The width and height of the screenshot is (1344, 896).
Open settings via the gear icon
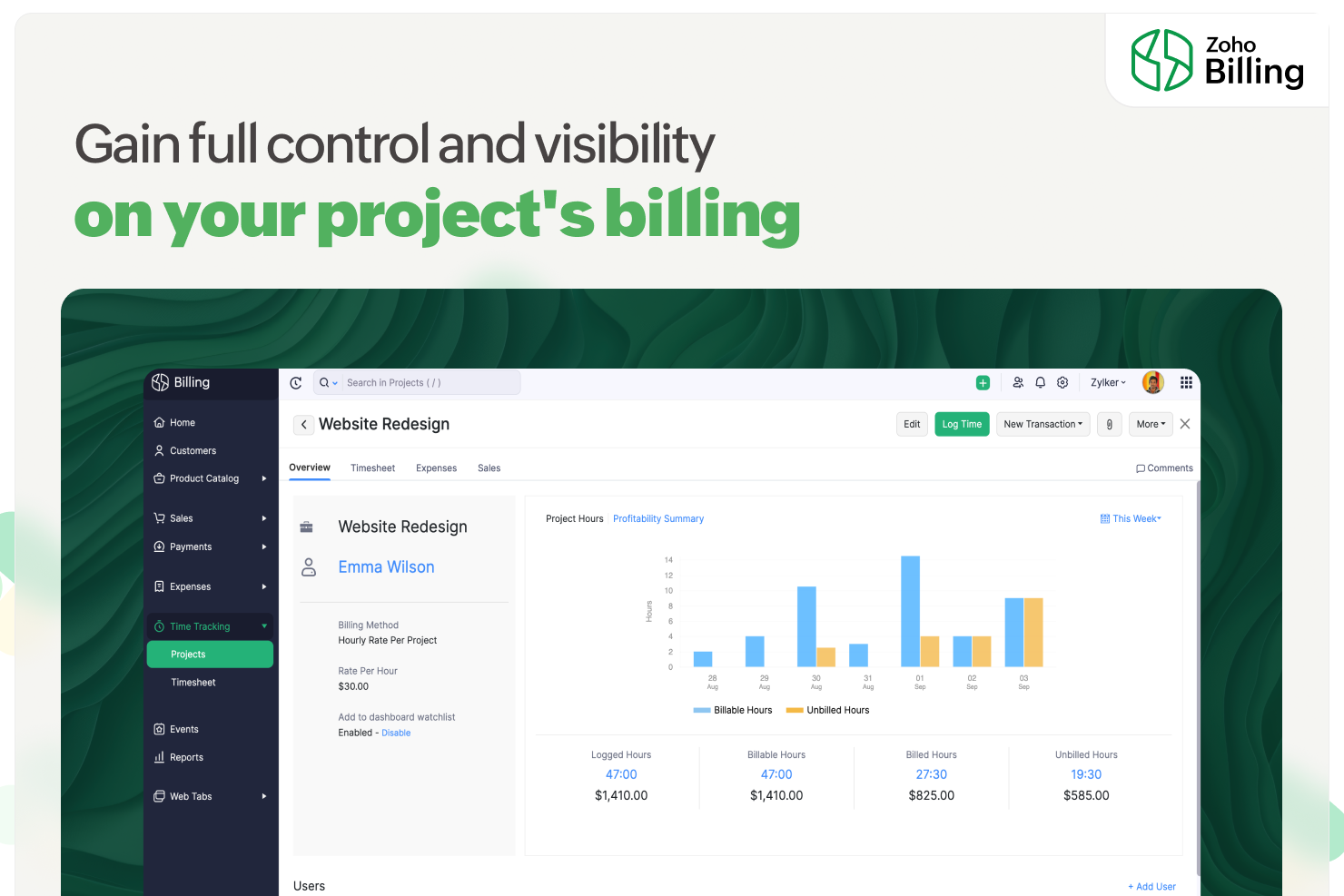point(1062,382)
